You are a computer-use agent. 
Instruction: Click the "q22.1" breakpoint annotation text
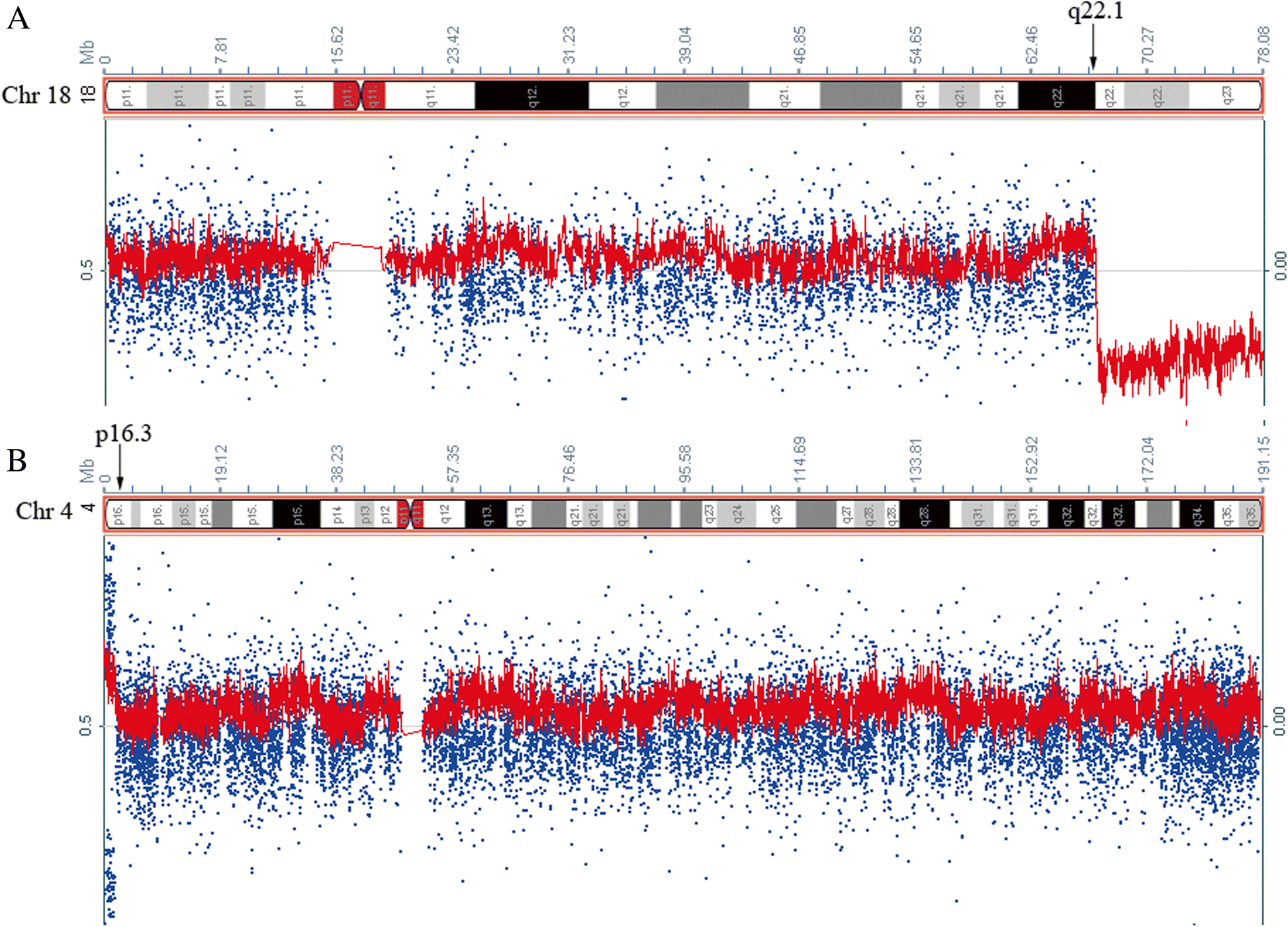(1095, 12)
